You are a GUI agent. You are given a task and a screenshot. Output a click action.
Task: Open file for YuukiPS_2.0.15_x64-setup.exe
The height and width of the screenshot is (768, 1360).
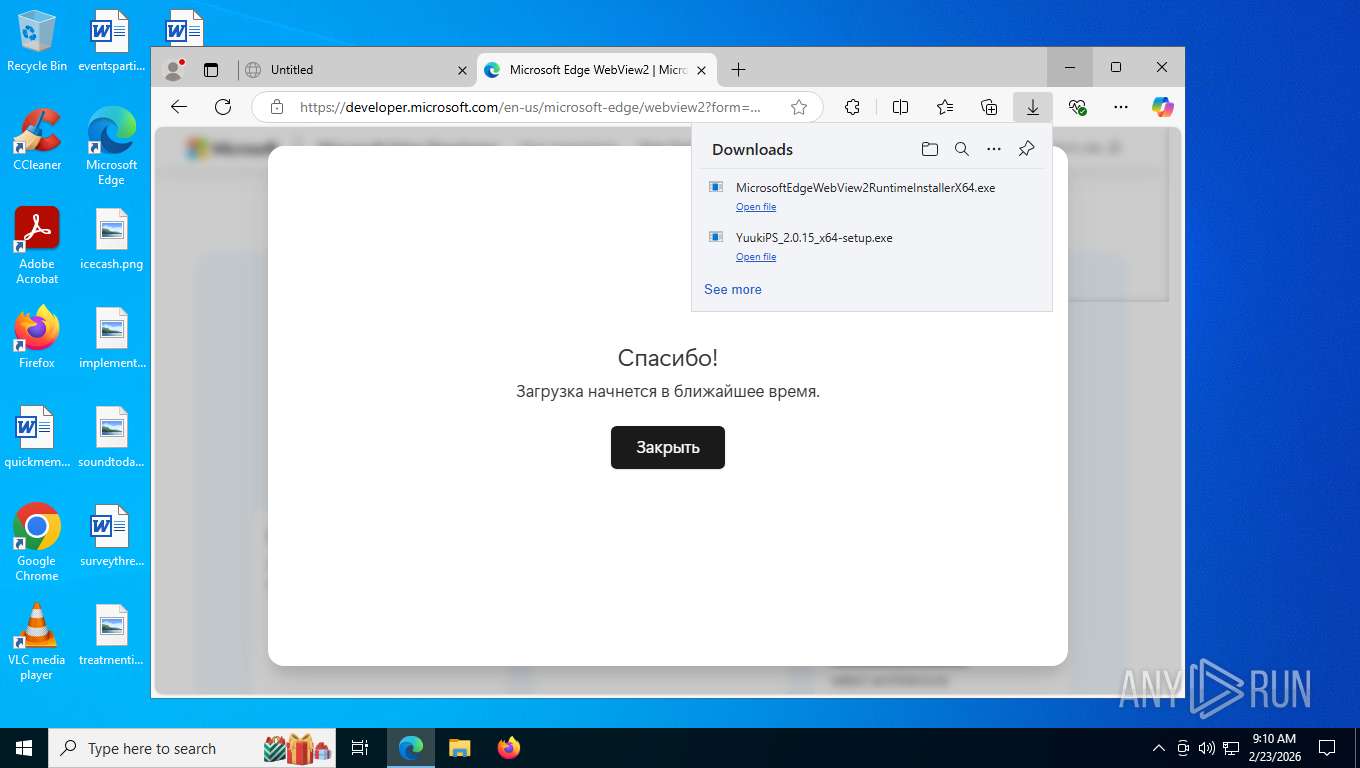tap(756, 257)
